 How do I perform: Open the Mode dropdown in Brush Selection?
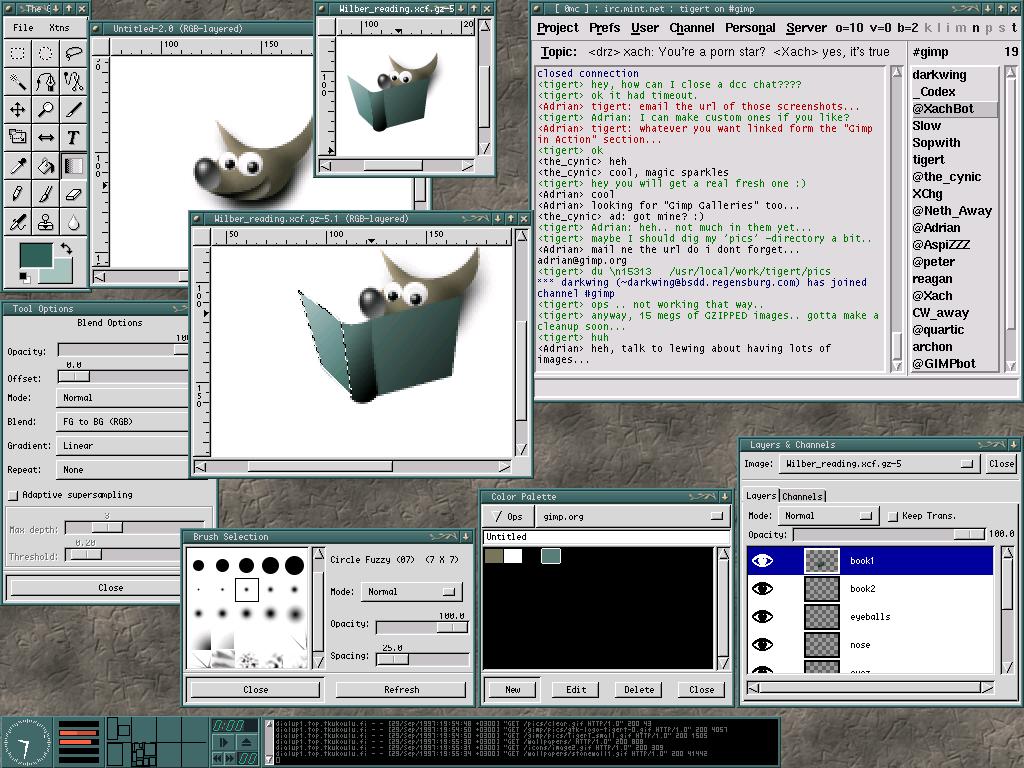(x=412, y=592)
